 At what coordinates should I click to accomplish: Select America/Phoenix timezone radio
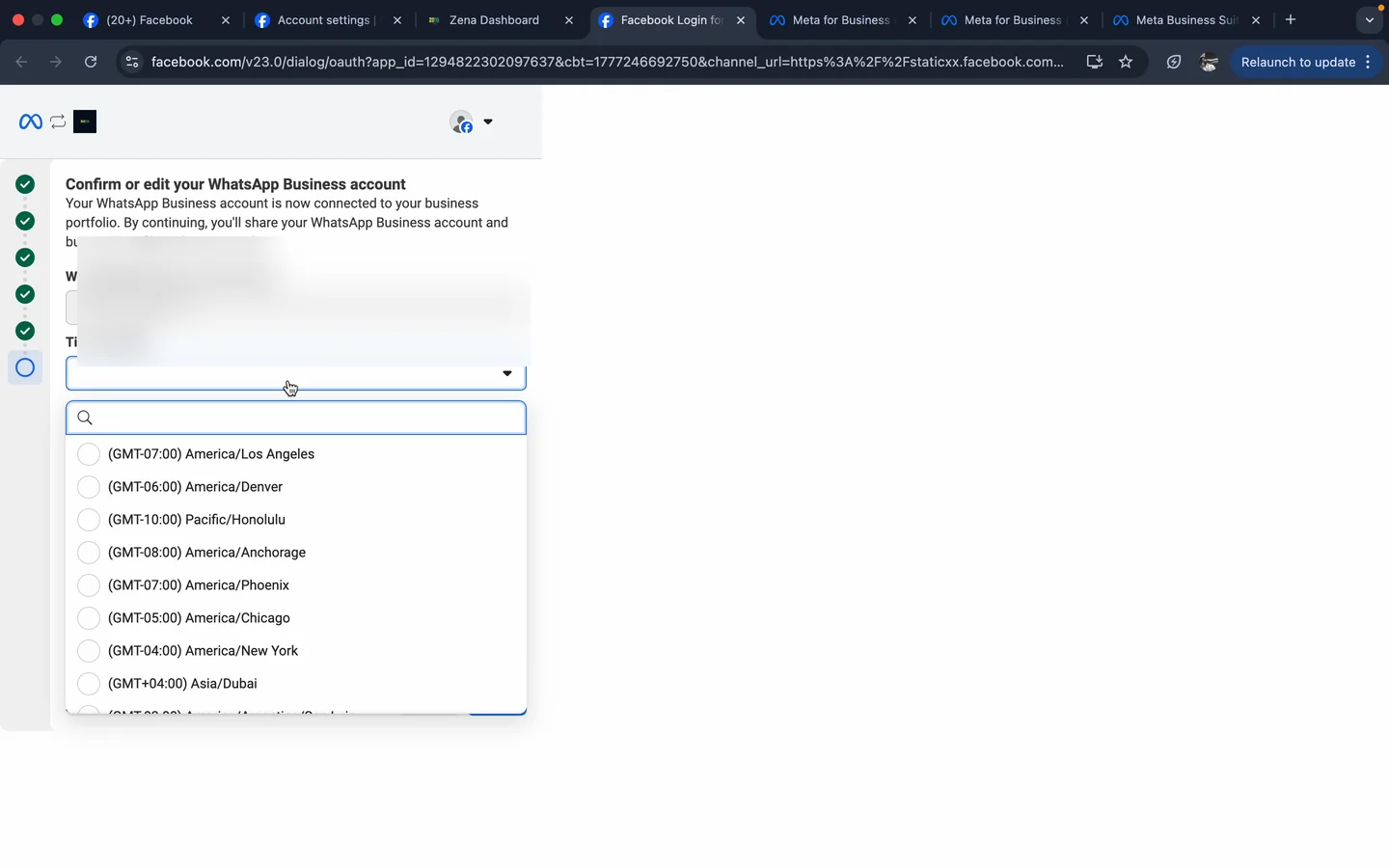tap(89, 585)
